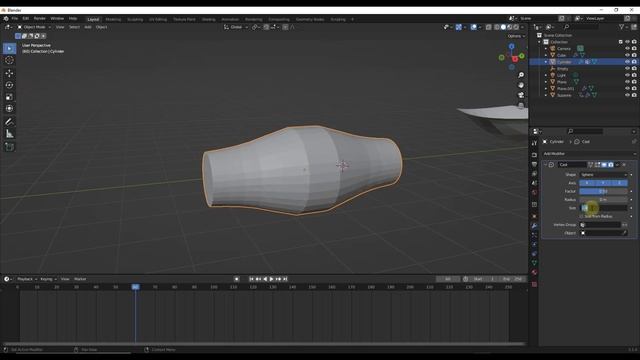The image size is (640, 360).
Task: Click the Blender logo menu icon
Action: point(6,19)
